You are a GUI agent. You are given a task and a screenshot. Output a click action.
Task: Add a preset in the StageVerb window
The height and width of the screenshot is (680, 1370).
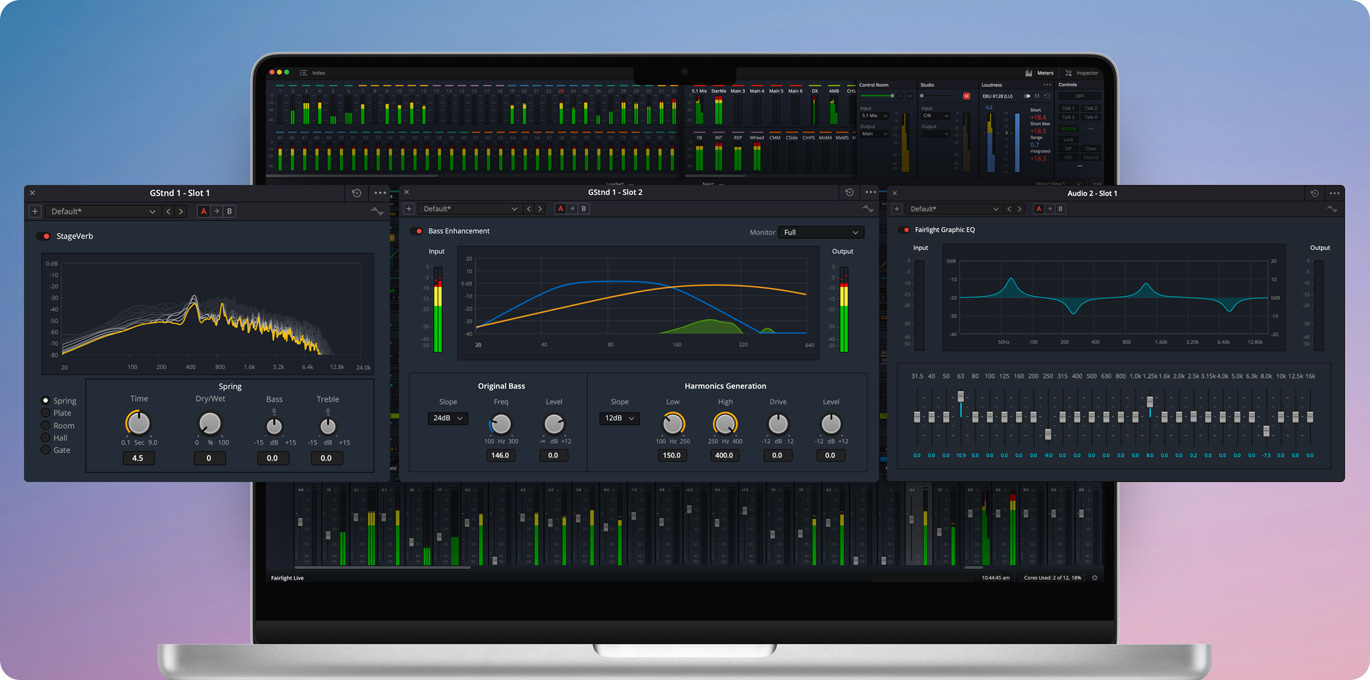tap(35, 212)
